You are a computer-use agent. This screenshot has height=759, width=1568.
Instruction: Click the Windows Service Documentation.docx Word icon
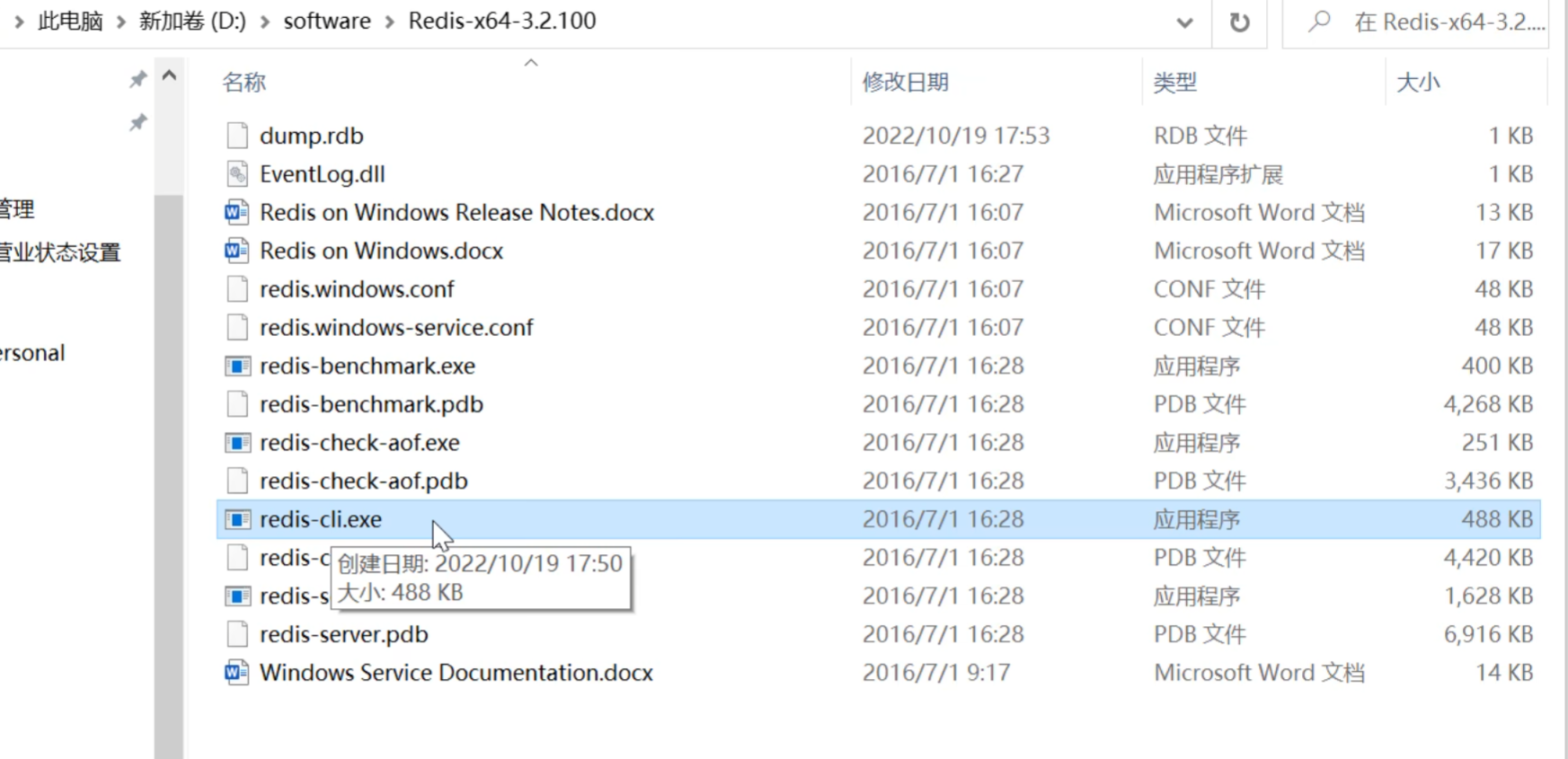[x=237, y=673]
